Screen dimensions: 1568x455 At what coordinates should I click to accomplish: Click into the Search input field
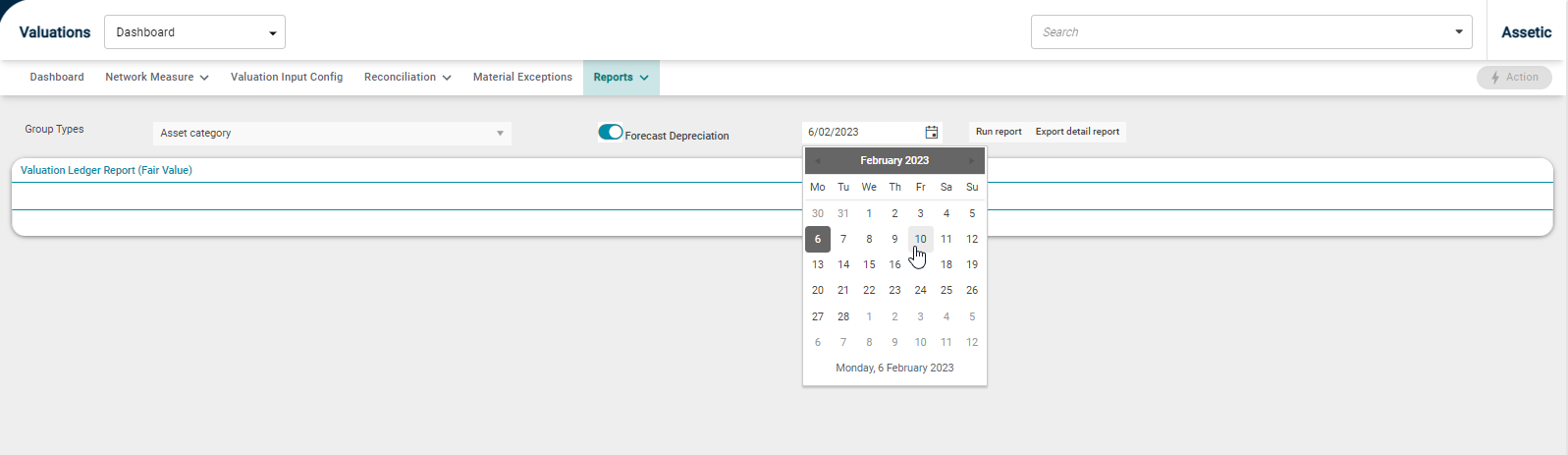click(1239, 32)
